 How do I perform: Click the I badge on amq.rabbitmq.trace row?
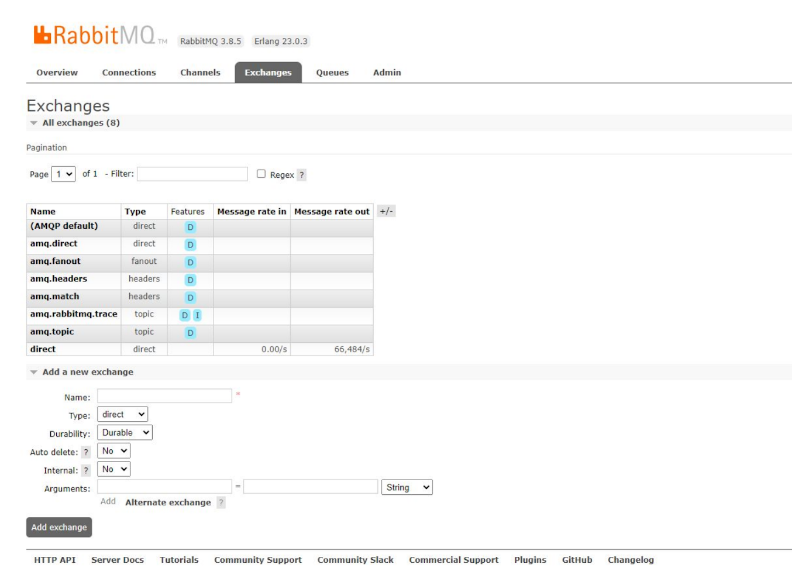pyautogui.click(x=197, y=315)
